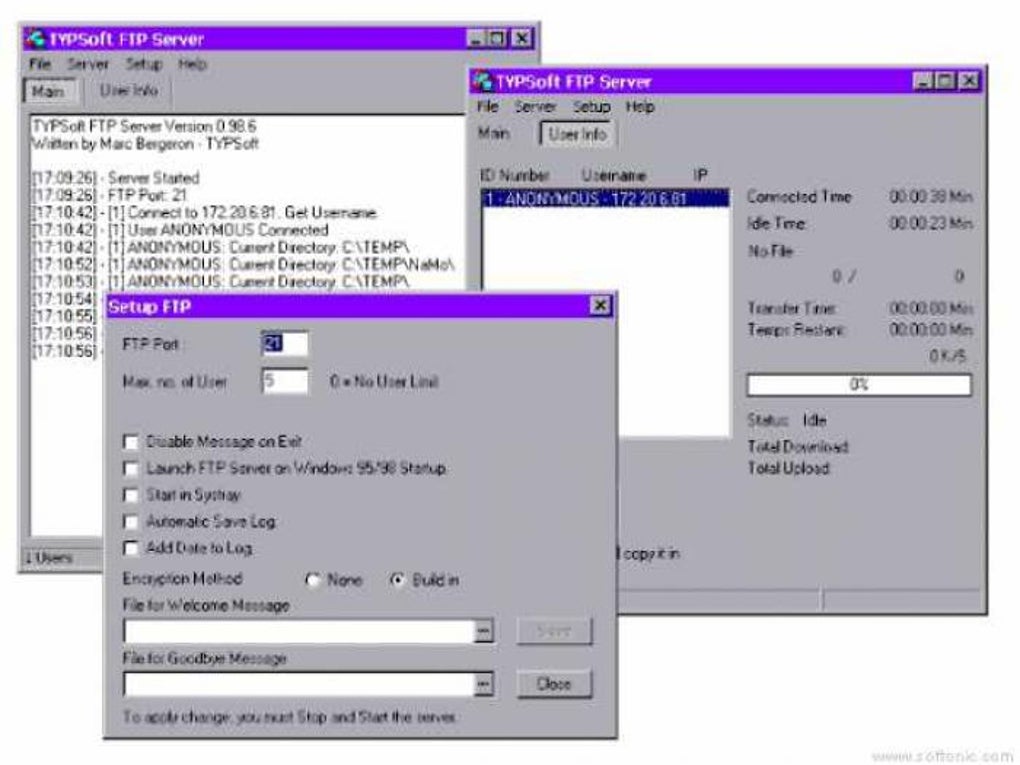The image size is (1020, 765).
Task: Click the Save button in Setup FTP
Action: 554,630
